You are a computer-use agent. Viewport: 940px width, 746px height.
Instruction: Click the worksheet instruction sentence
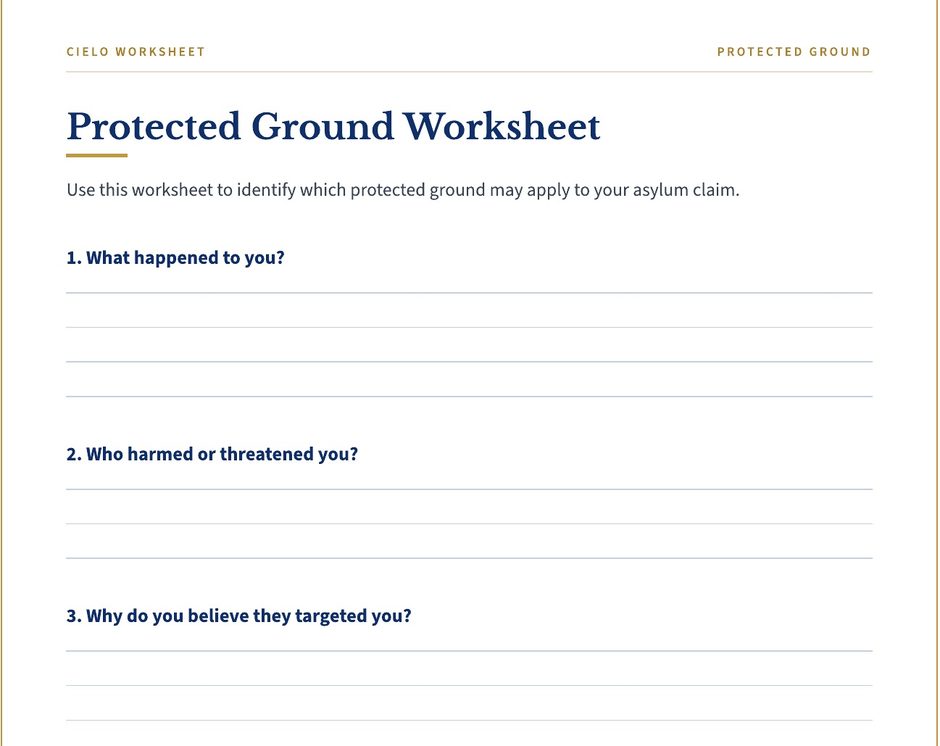[x=403, y=190]
